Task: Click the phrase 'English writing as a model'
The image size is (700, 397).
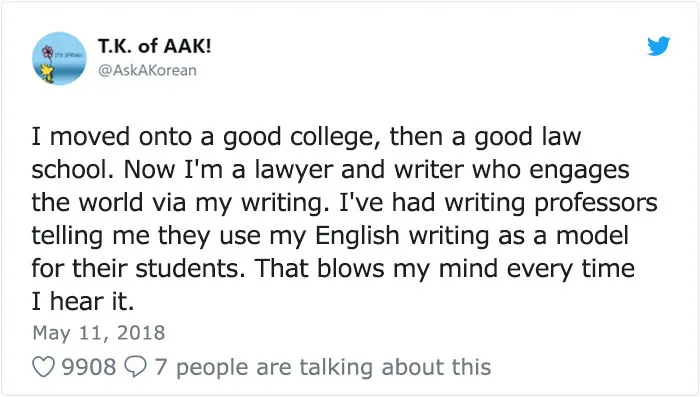Action: 471,237
